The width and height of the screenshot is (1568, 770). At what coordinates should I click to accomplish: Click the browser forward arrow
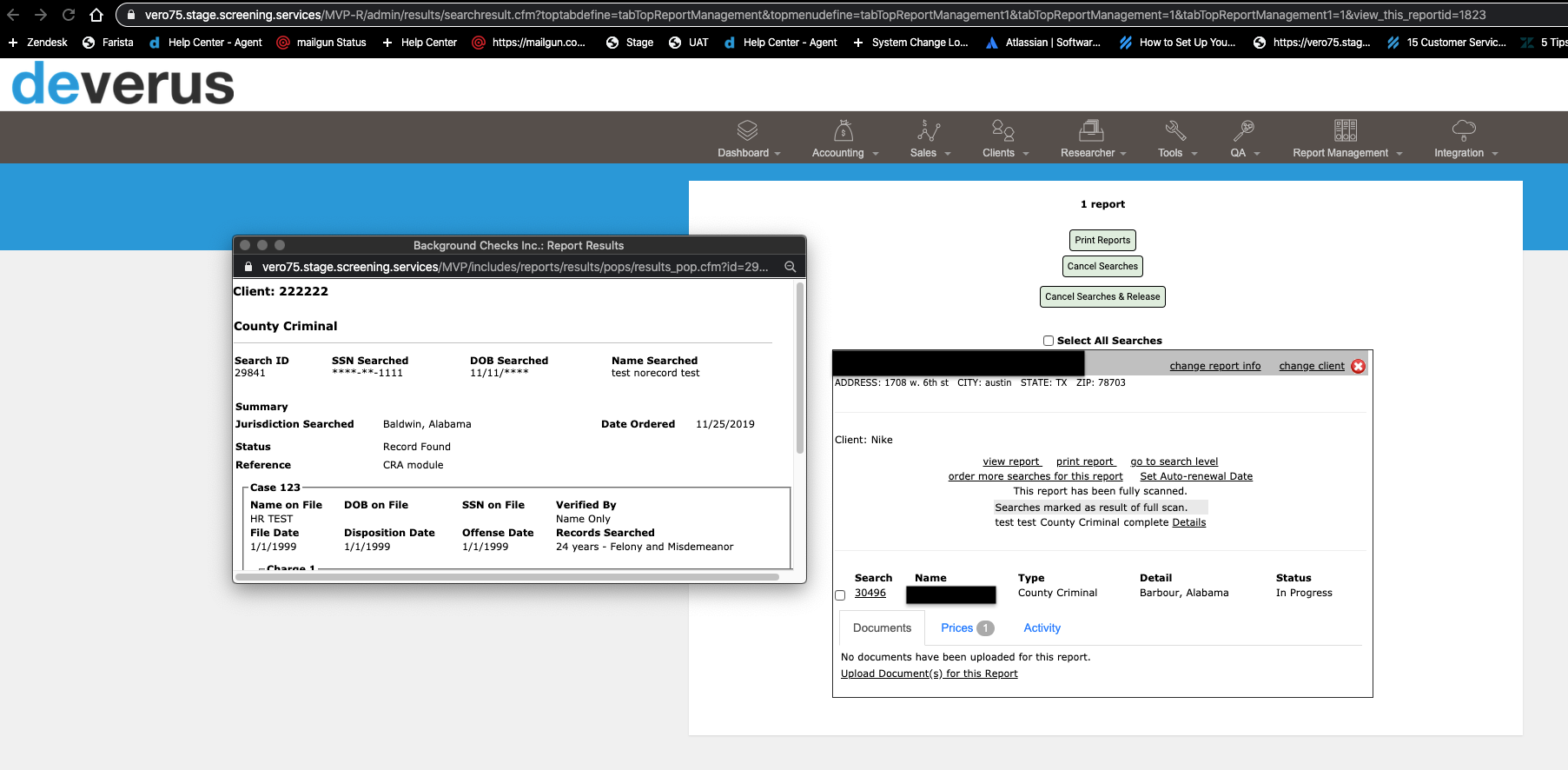click(40, 15)
